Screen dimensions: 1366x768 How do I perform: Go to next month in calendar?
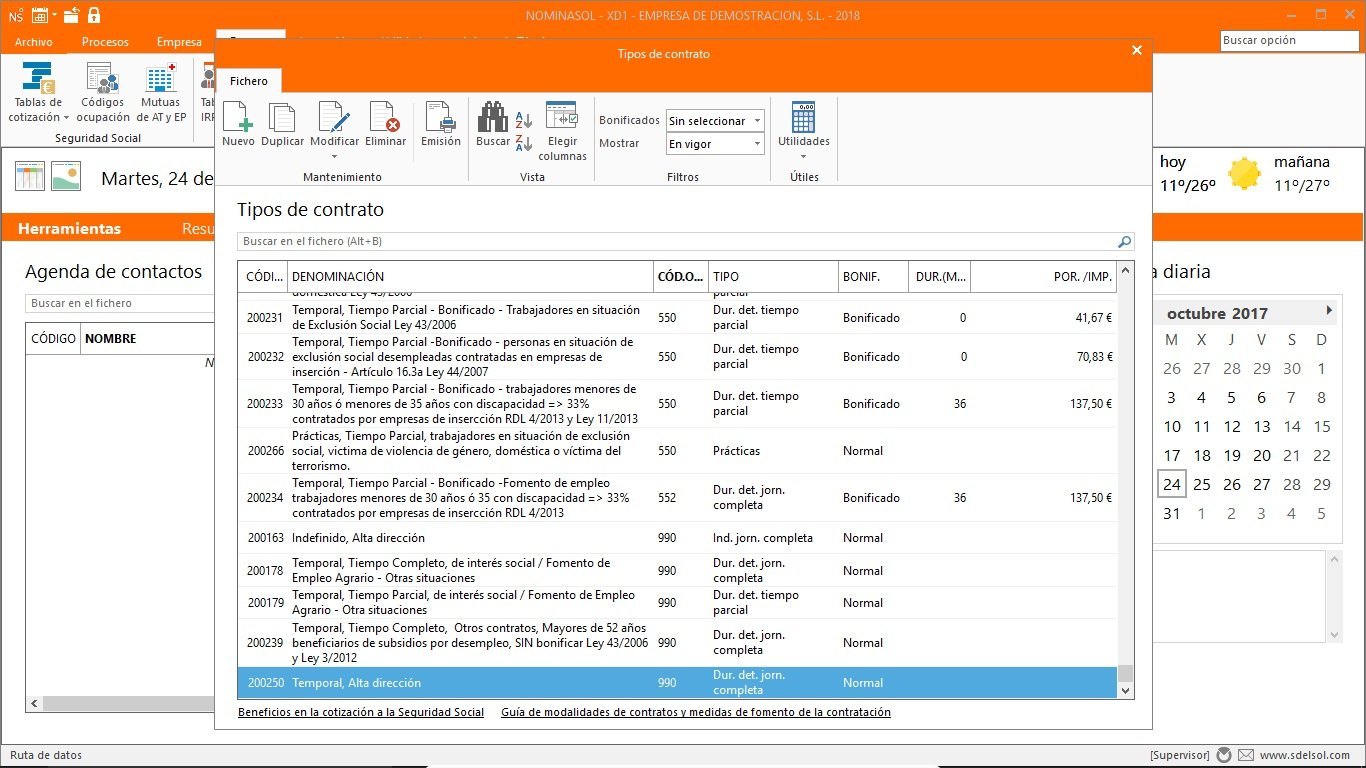[x=1329, y=311]
